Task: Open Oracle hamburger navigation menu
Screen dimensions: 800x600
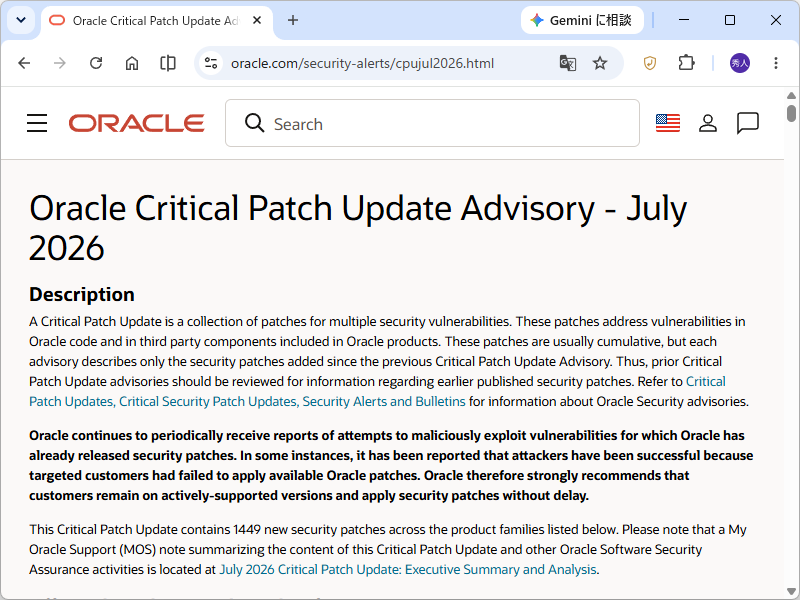Action: (x=37, y=123)
